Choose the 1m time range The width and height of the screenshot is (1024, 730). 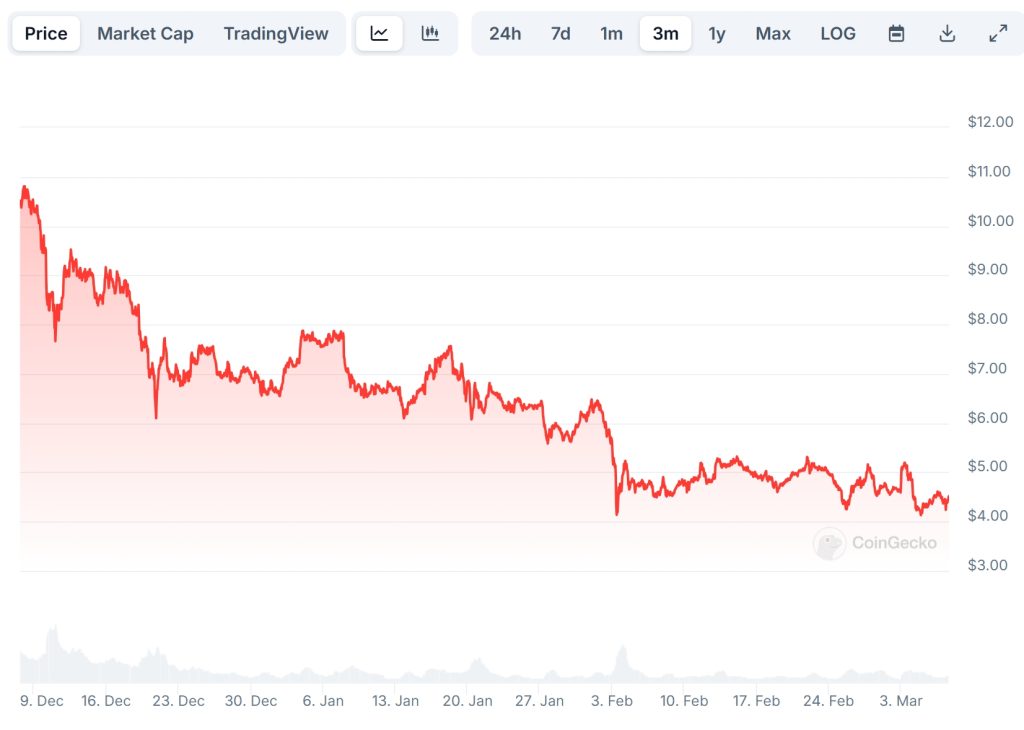point(612,33)
